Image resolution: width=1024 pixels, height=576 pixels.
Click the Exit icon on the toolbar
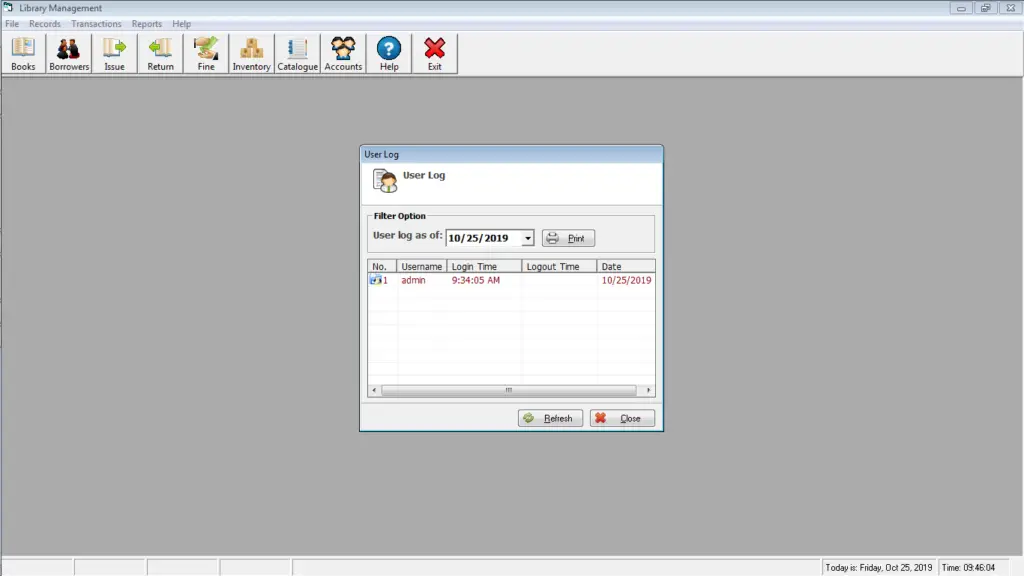[x=434, y=52]
